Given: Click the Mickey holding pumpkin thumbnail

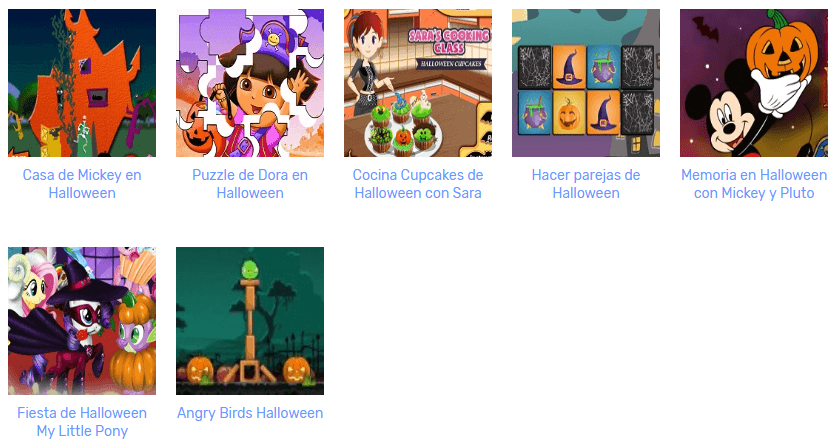Looking at the screenshot, I should [753, 83].
